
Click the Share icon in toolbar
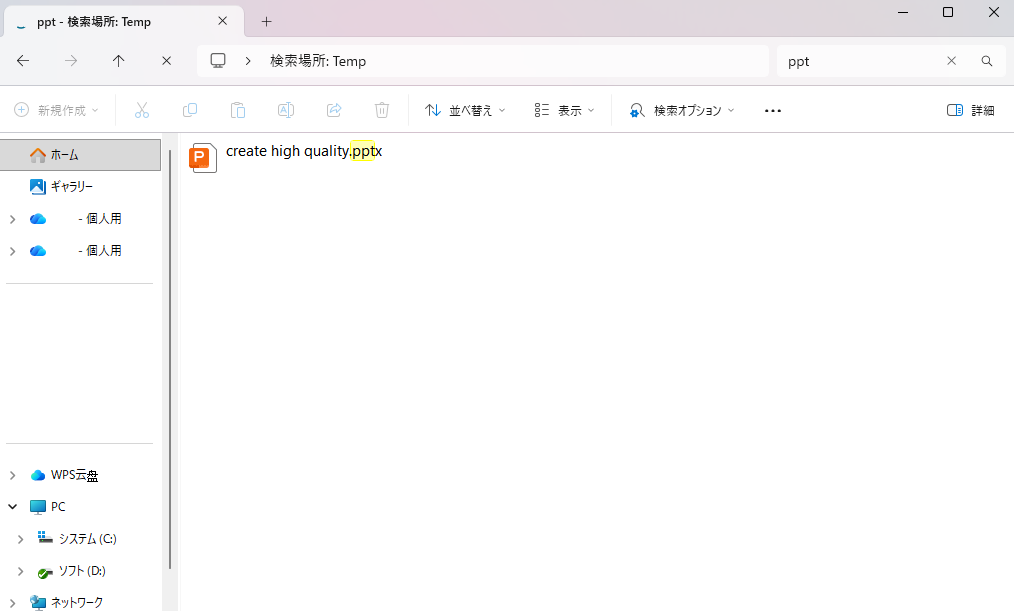tap(334, 110)
